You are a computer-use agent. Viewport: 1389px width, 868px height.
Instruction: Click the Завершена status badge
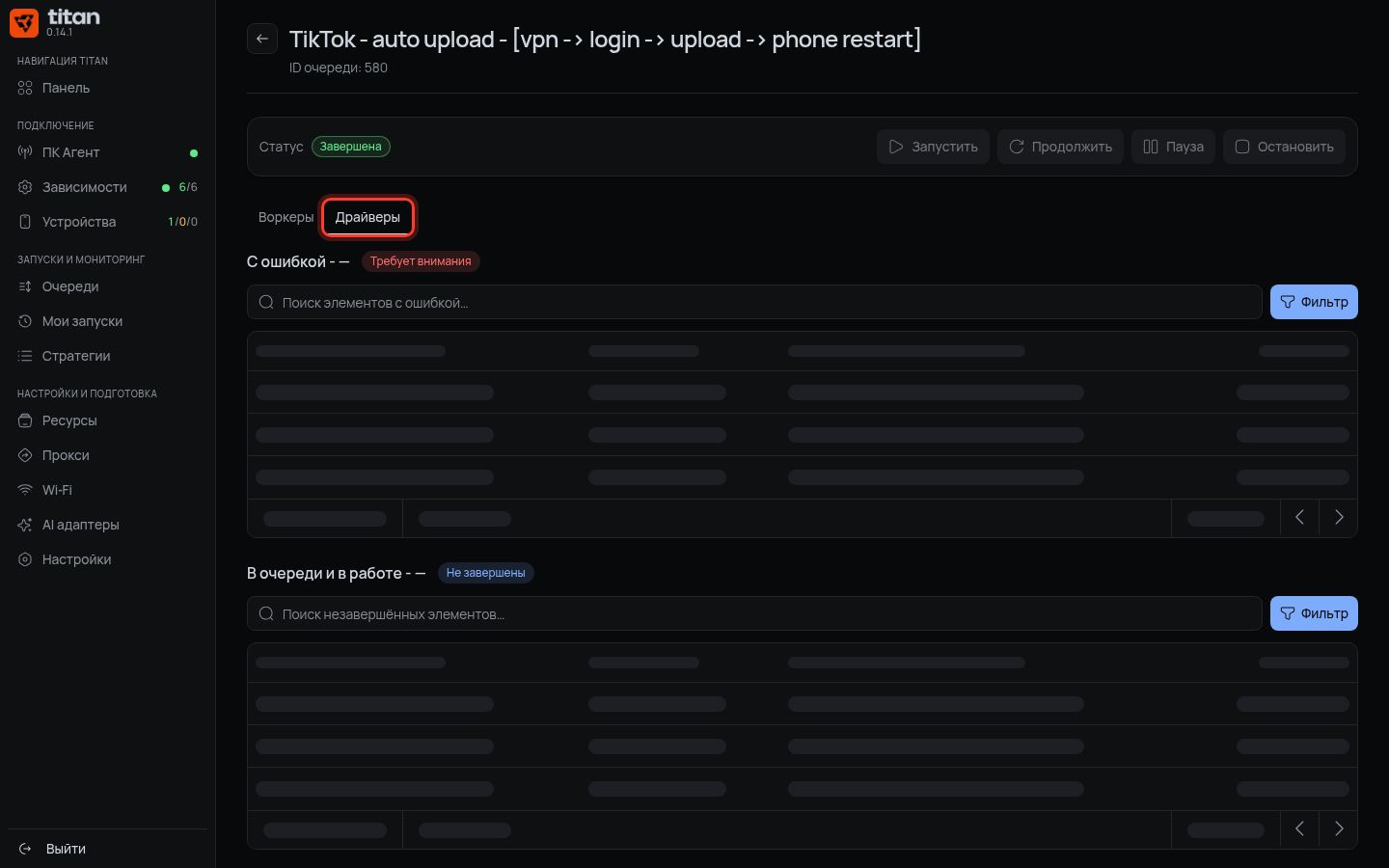[351, 147]
